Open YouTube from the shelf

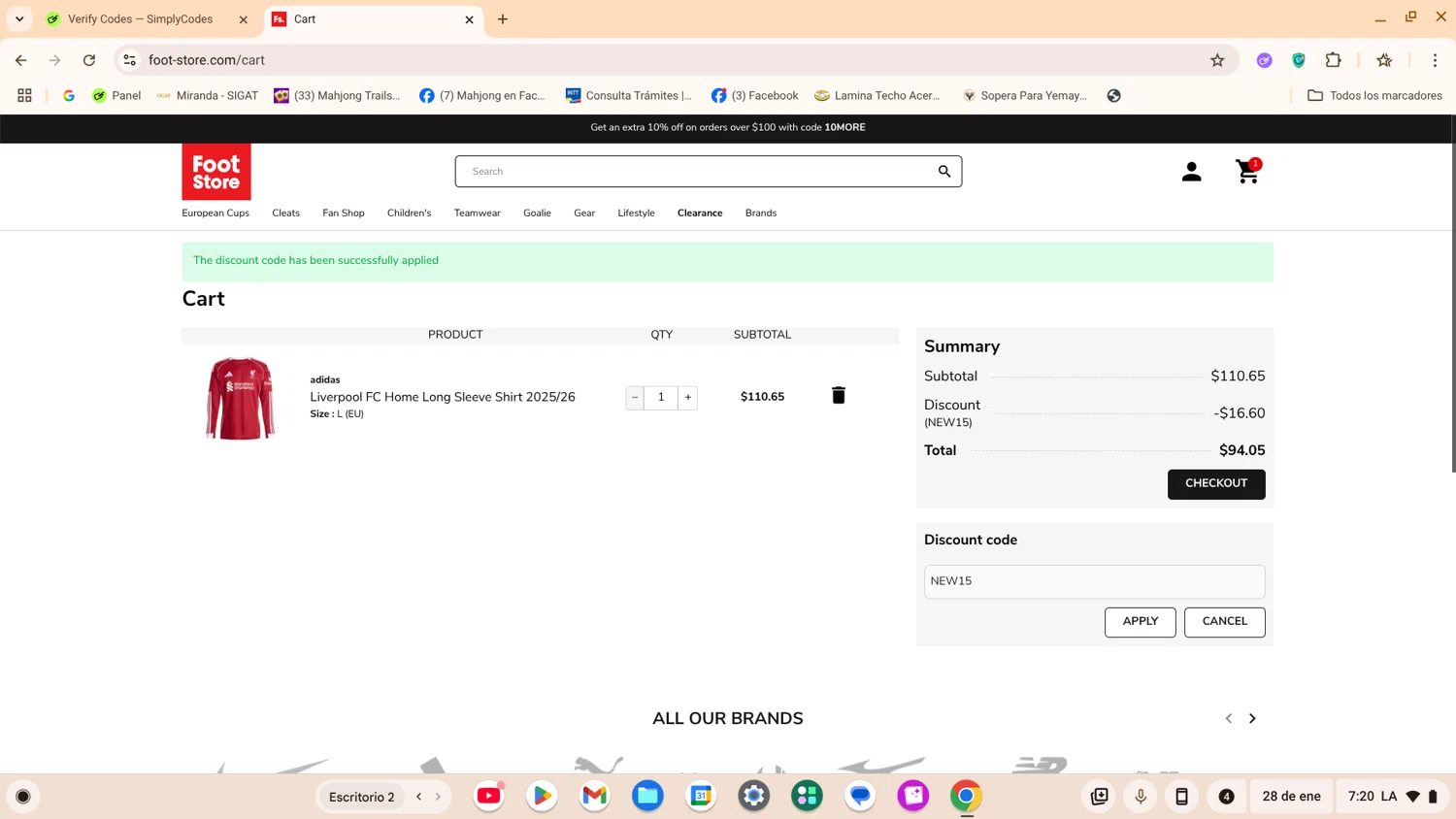point(489,796)
